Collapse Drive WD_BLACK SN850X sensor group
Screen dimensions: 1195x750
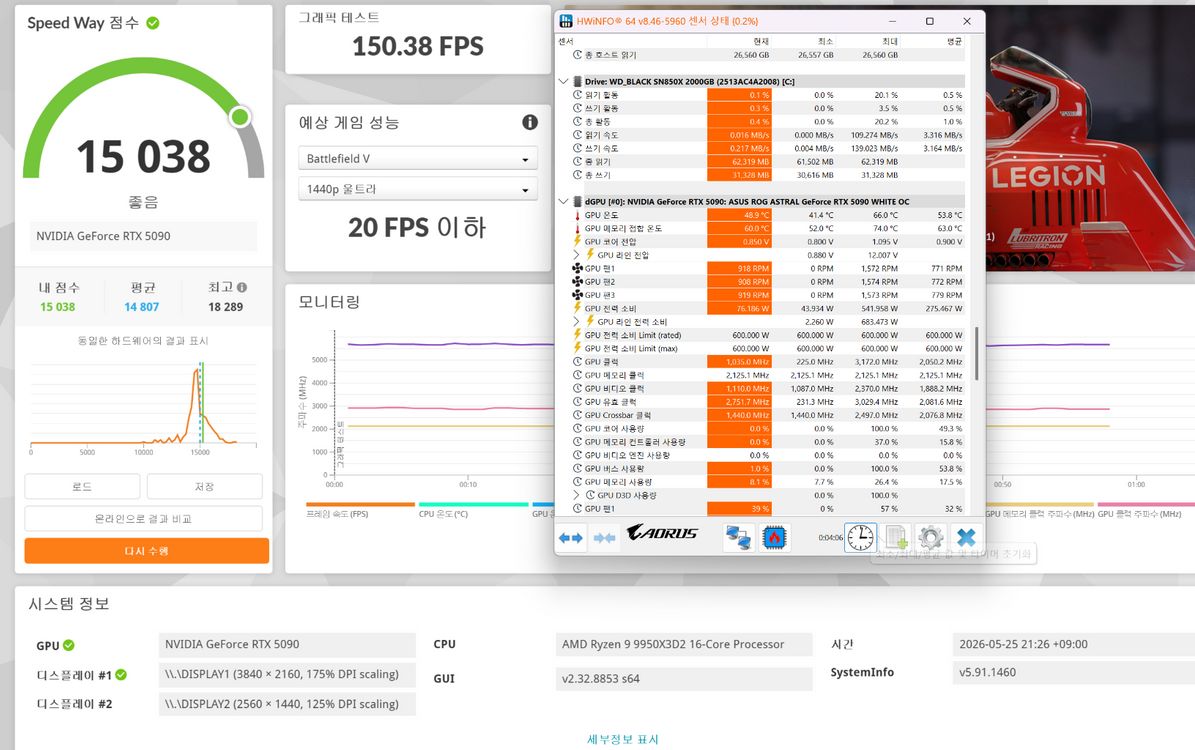tap(563, 82)
